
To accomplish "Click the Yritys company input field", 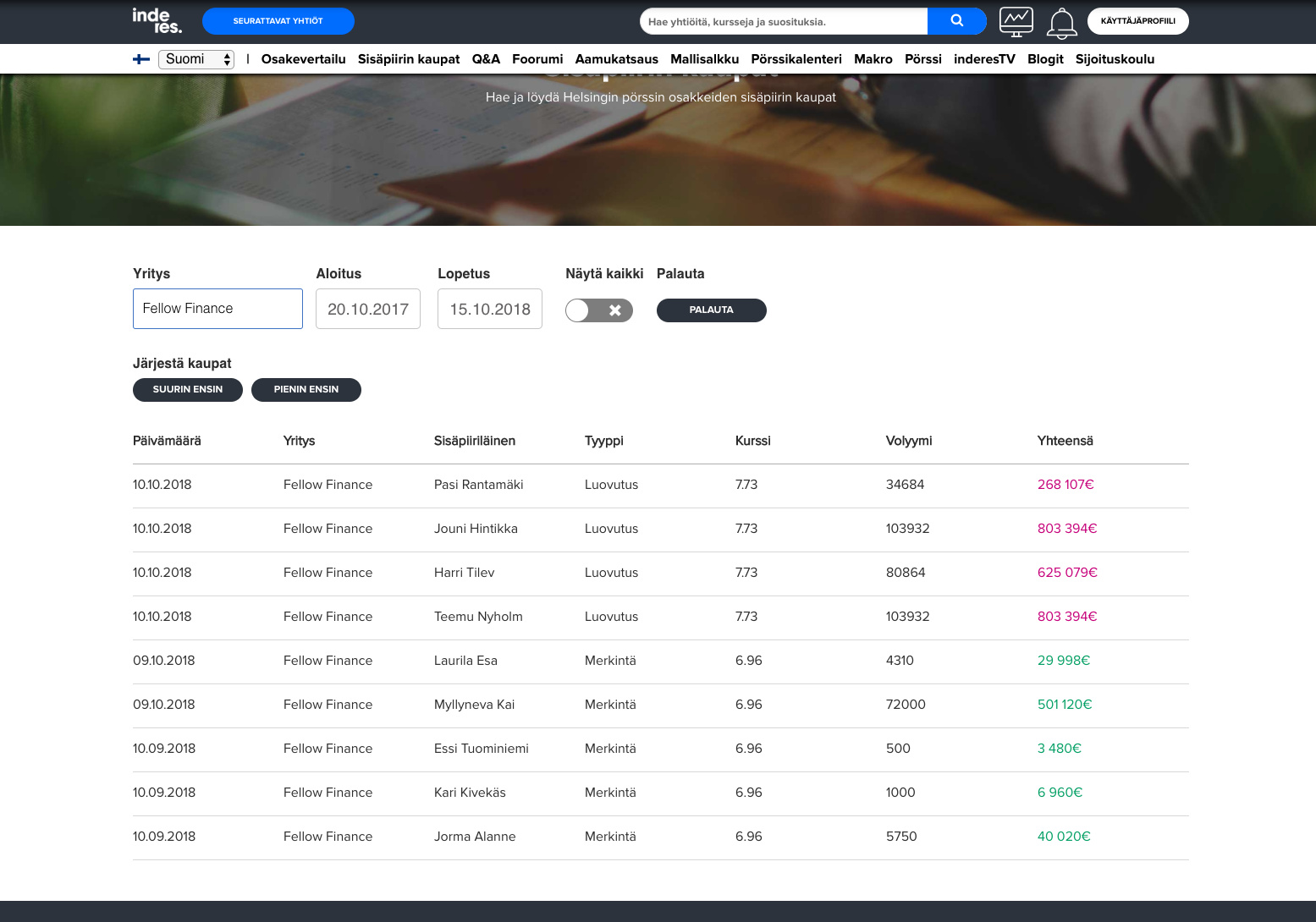I will pos(217,309).
